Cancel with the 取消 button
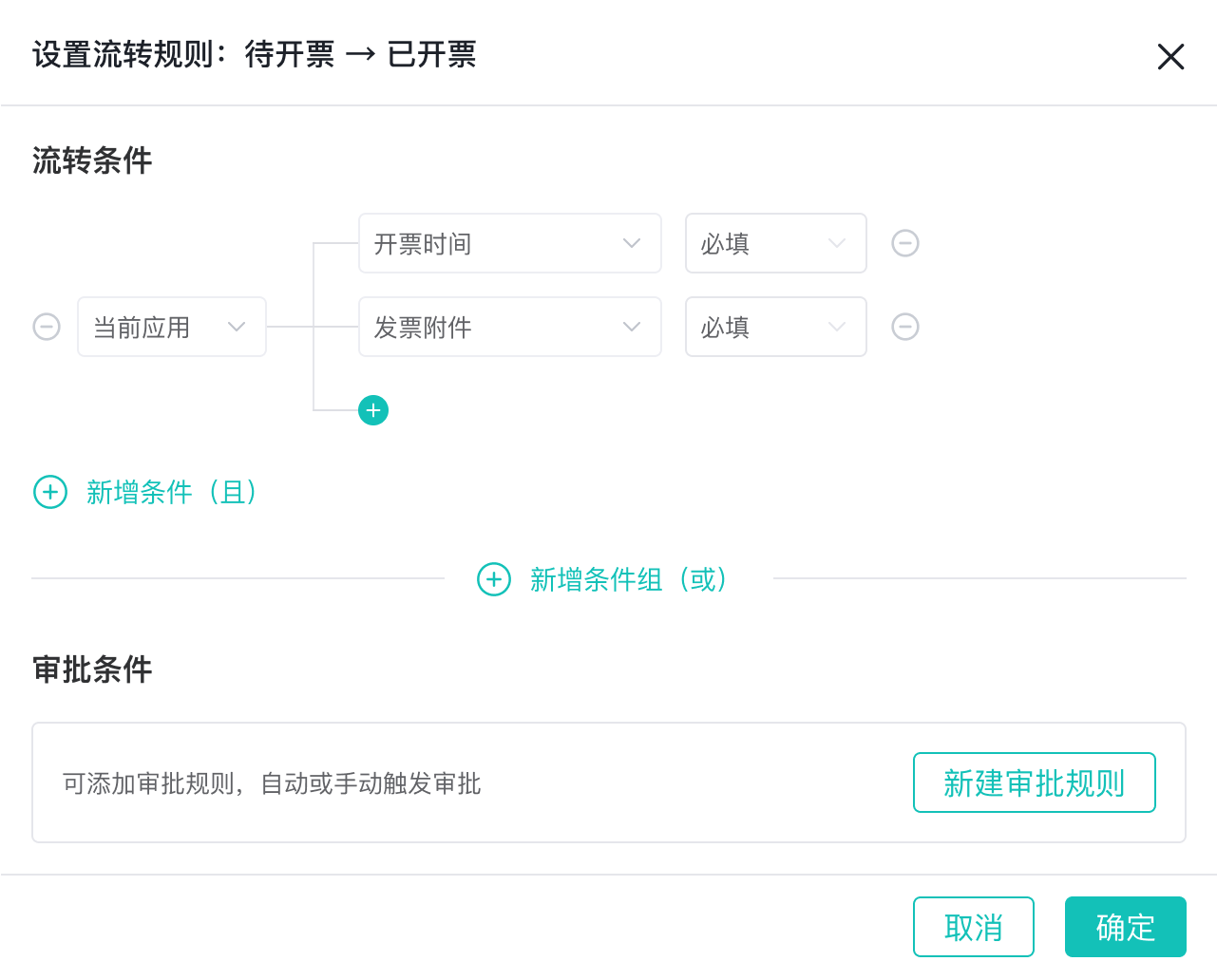This screenshot has height=980, width=1217. 973,927
